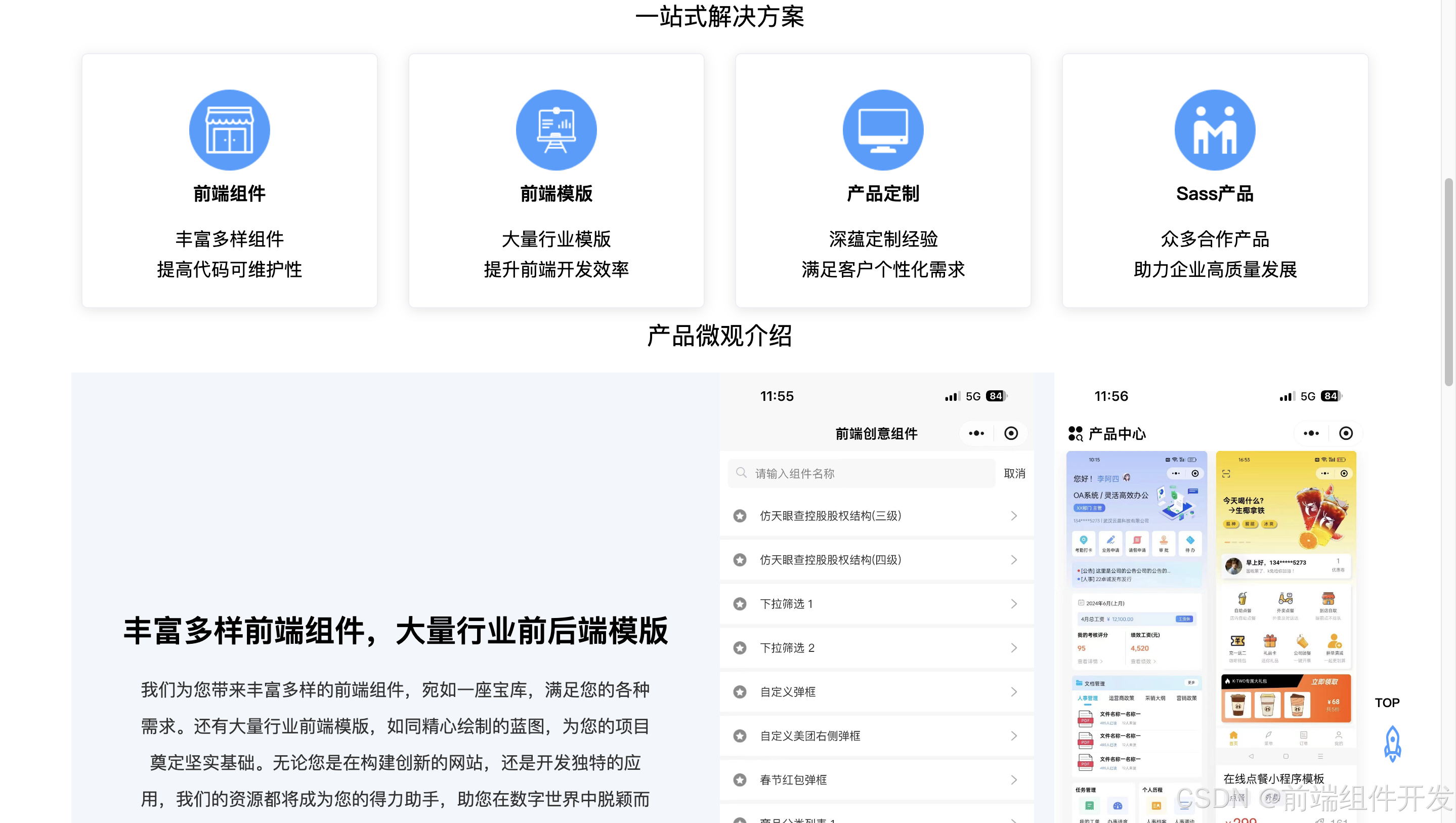The height and width of the screenshot is (823, 1456).
Task: Click the 产品定制 monitor icon
Action: coord(882,130)
